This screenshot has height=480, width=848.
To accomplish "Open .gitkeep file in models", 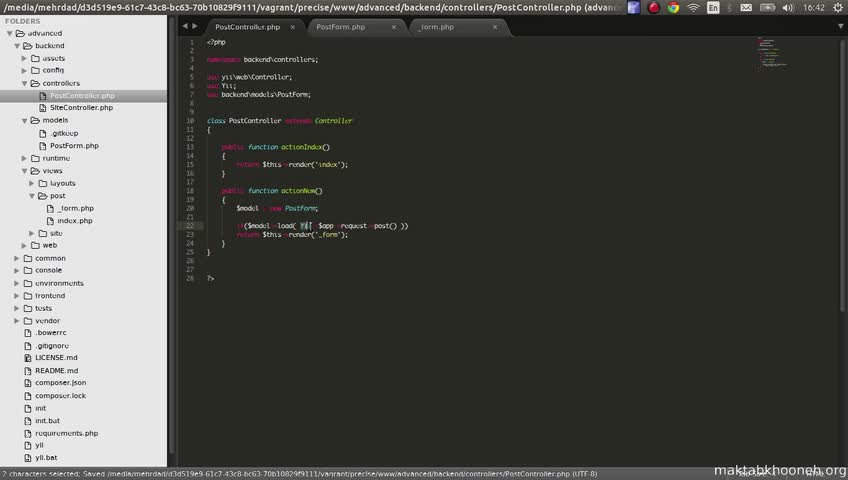I will point(64,133).
